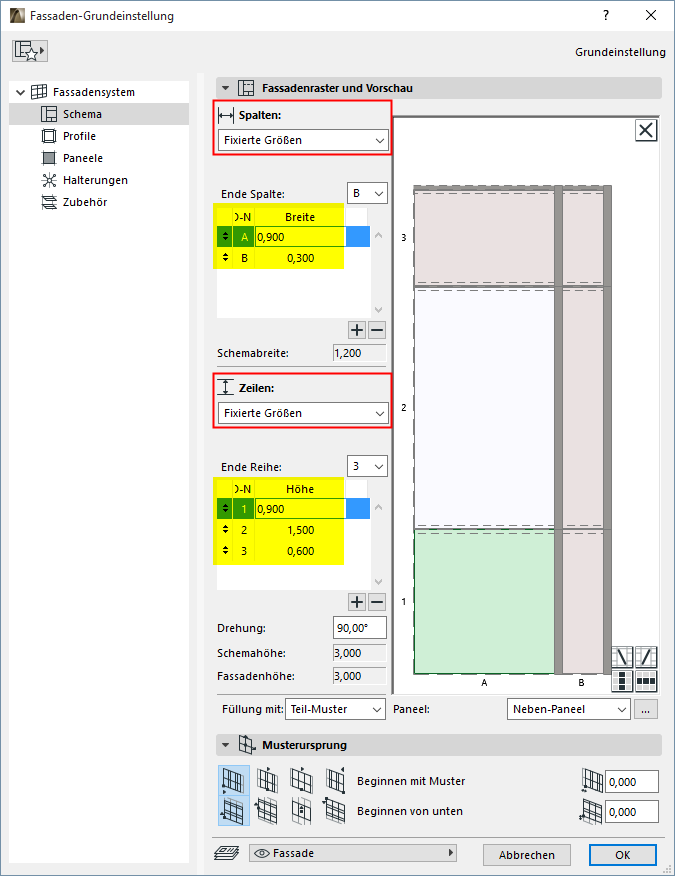
Task: Select the backslash diagonal division icon
Action: [x=622, y=657]
